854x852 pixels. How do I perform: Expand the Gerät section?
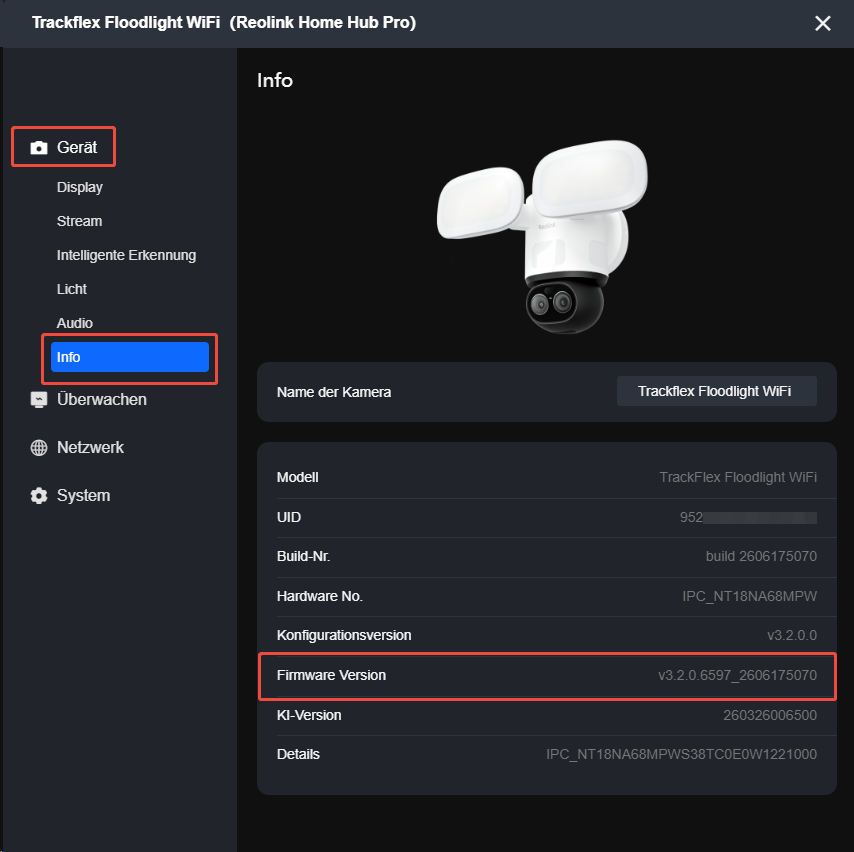(x=77, y=148)
